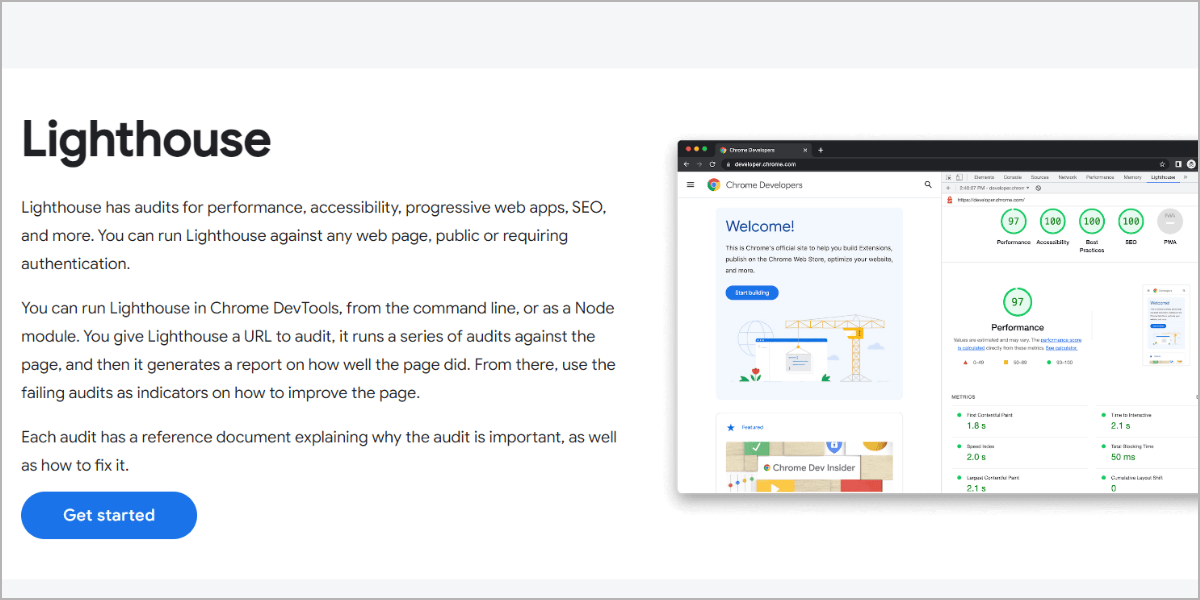Viewport: 1200px width, 600px height.
Task: Click the browser back arrow
Action: click(x=686, y=164)
